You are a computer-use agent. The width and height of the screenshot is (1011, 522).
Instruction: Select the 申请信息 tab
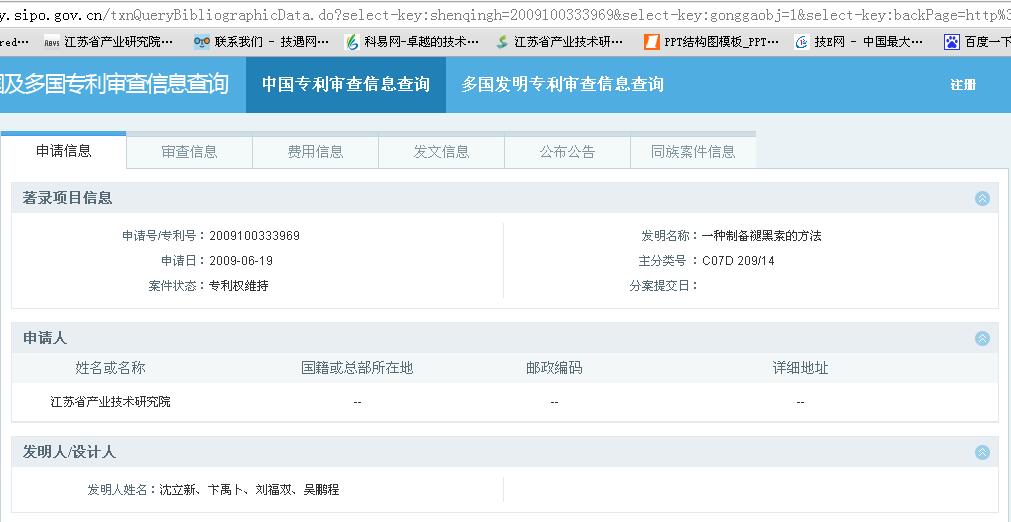(x=64, y=151)
